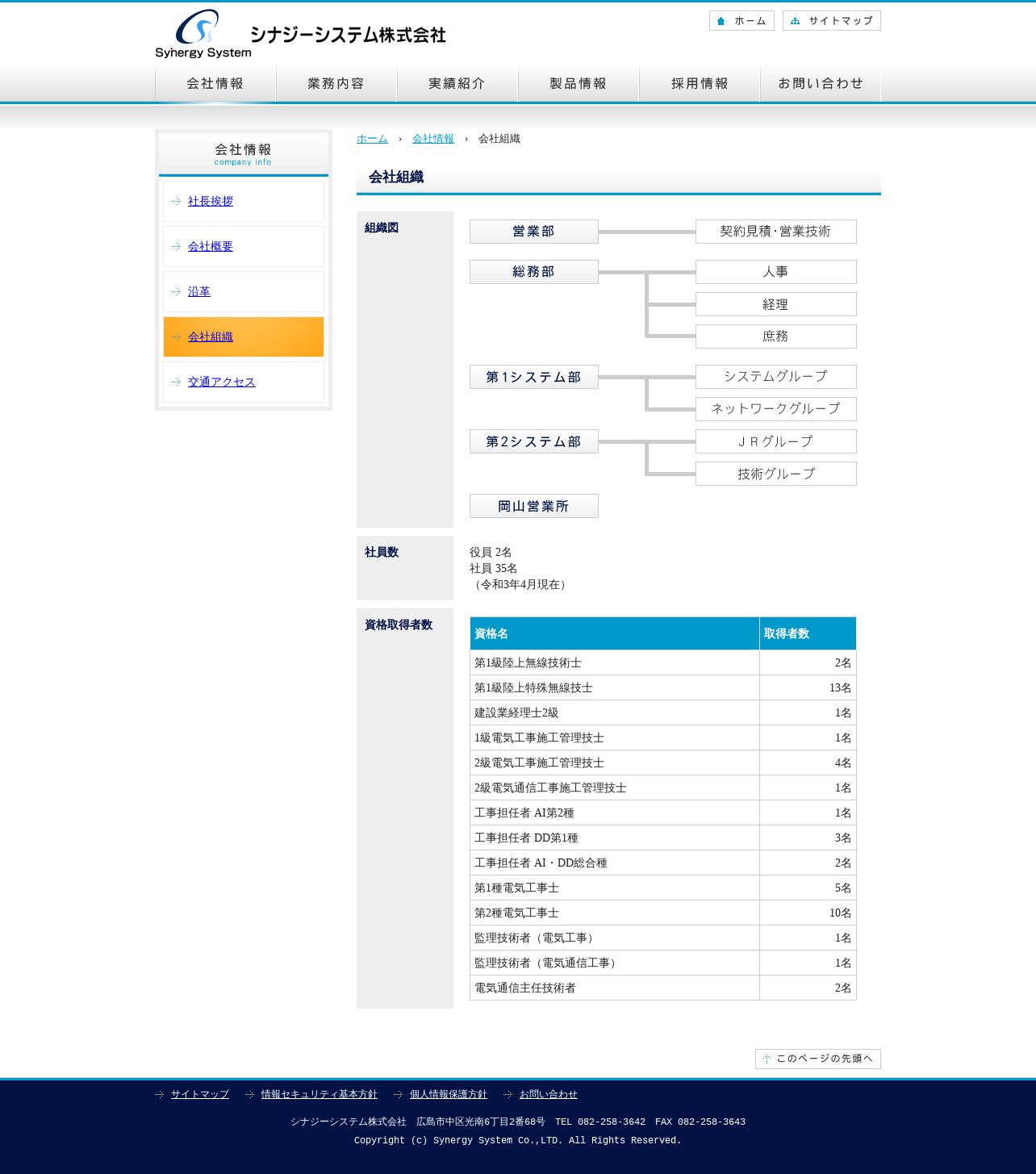The width and height of the screenshot is (1036, 1174).
Task: Click the 取得者数 table header
Action: point(808,633)
